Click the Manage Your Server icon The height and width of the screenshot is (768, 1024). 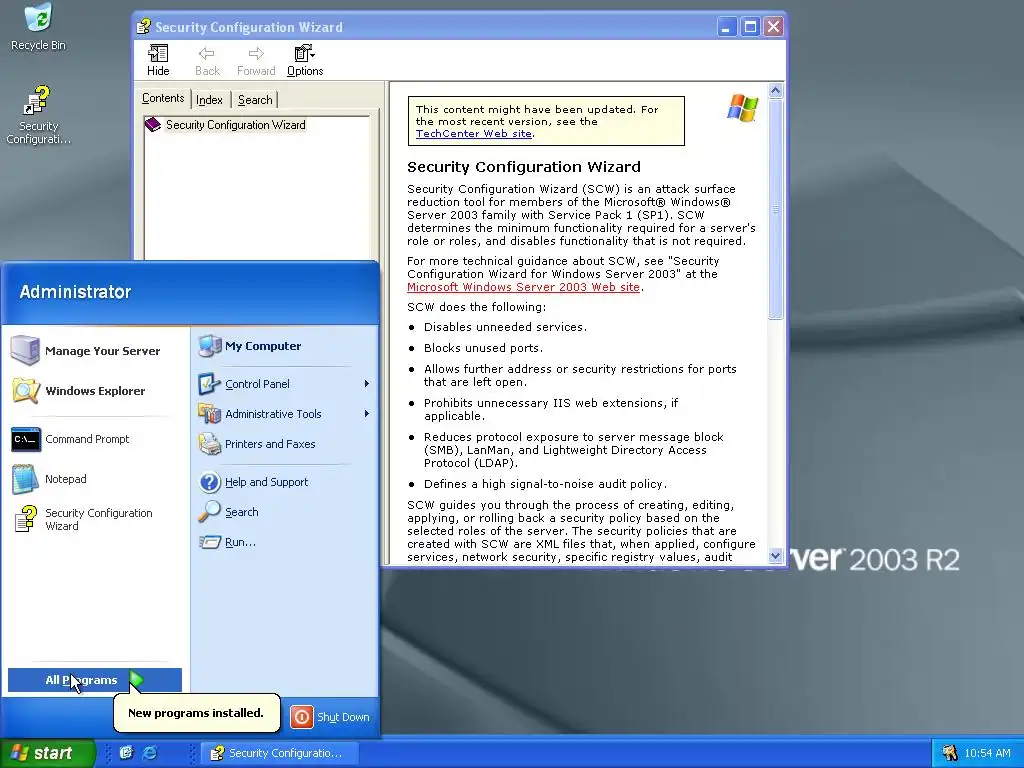point(25,350)
